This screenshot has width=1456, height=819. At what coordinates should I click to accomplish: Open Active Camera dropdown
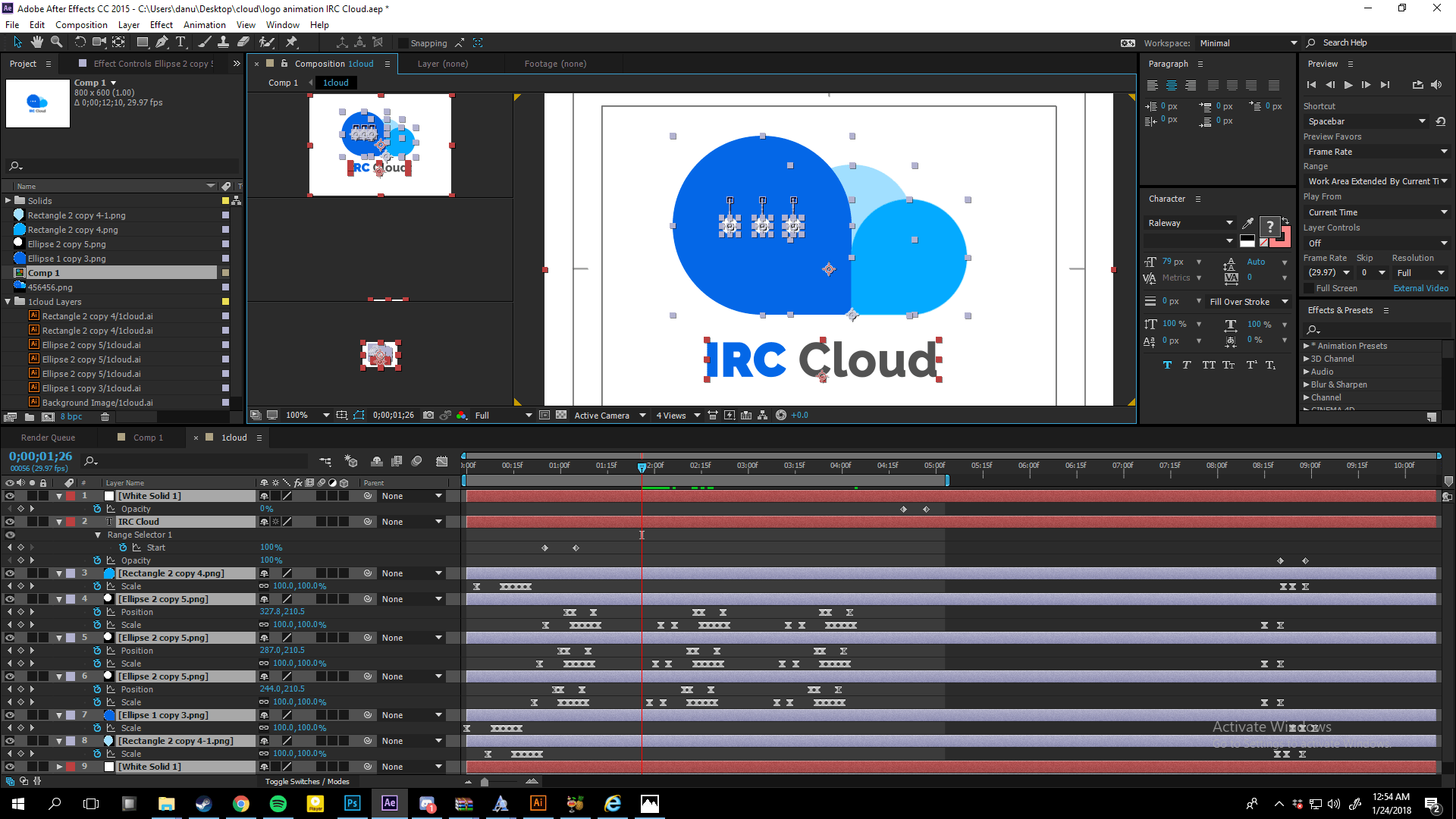610,416
